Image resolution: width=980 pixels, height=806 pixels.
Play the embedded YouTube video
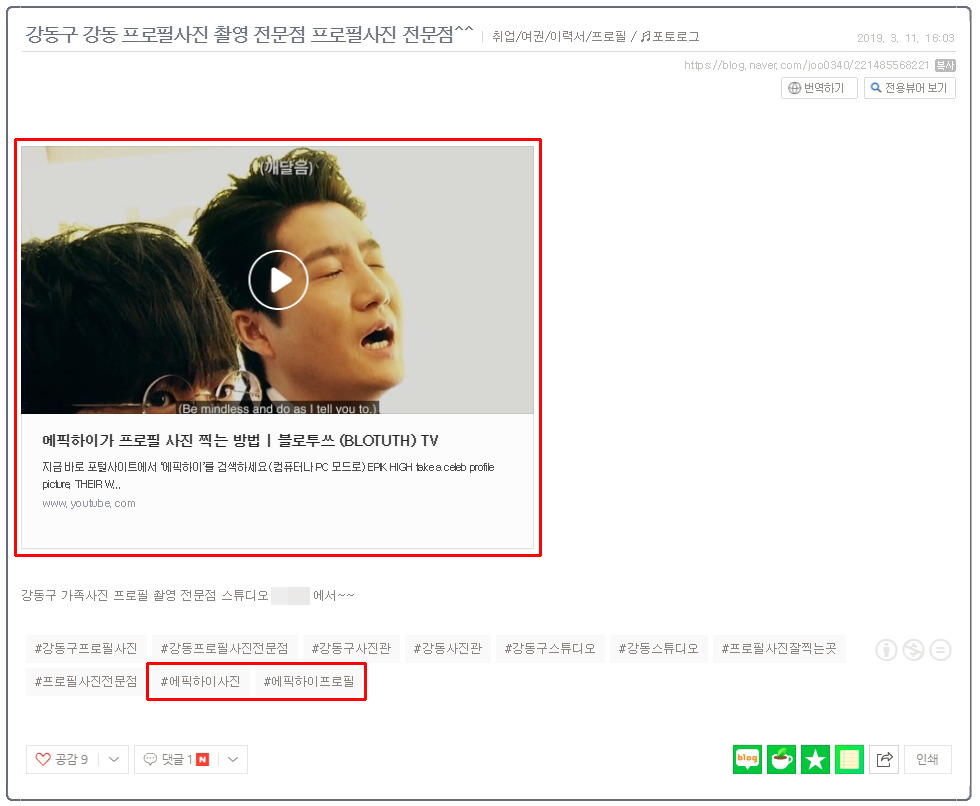point(278,280)
